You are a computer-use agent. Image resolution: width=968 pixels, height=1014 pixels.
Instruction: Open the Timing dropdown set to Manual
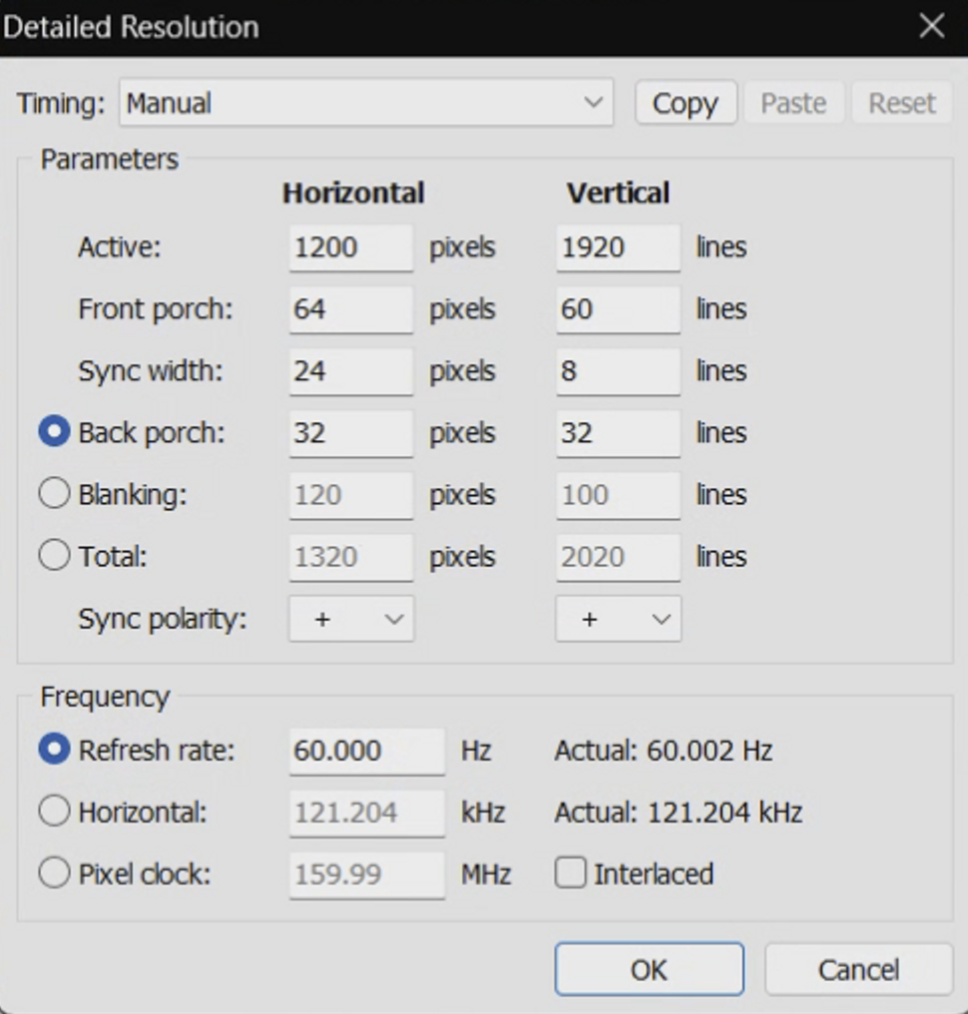coord(366,103)
